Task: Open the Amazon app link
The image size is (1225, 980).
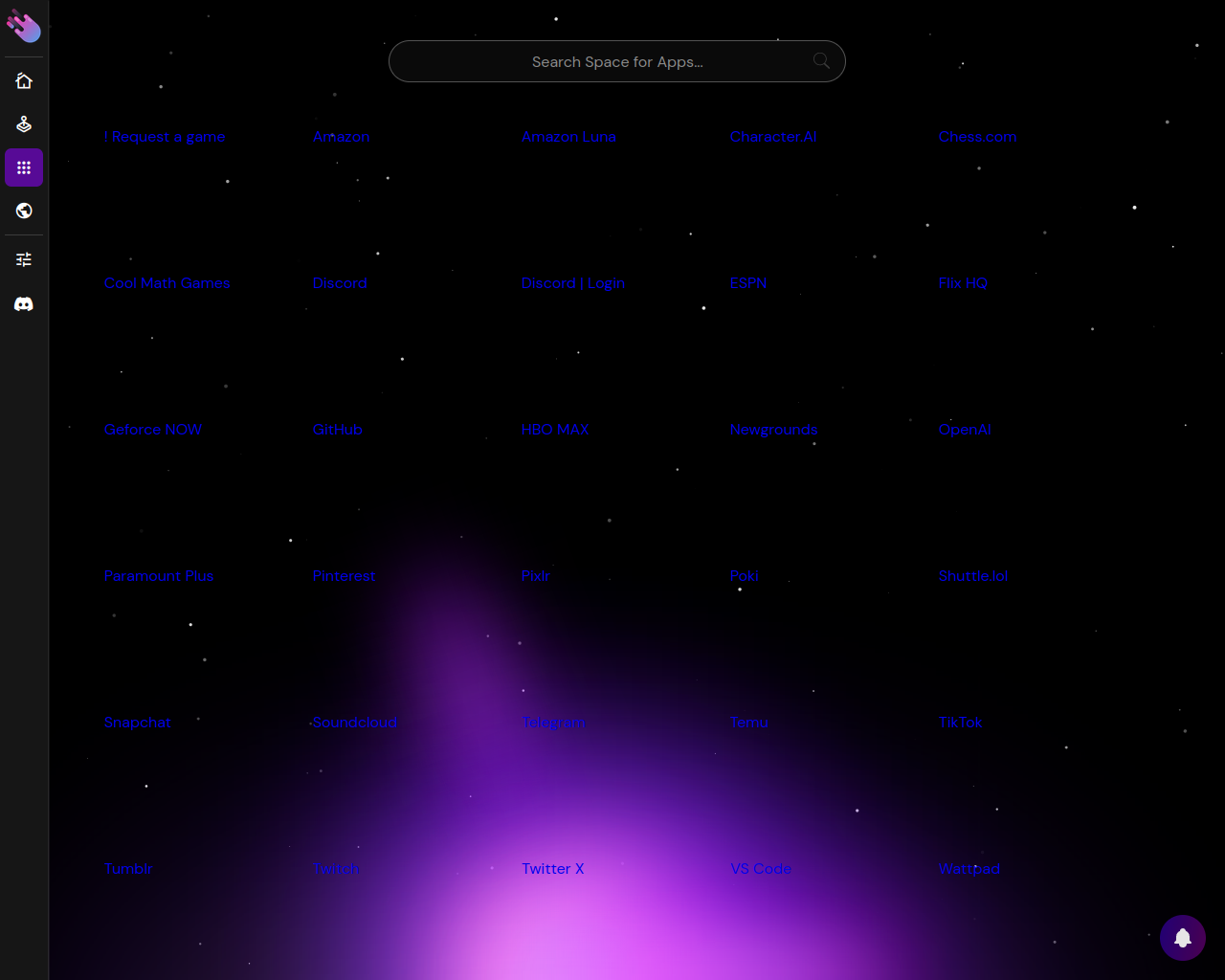Action: (x=341, y=137)
